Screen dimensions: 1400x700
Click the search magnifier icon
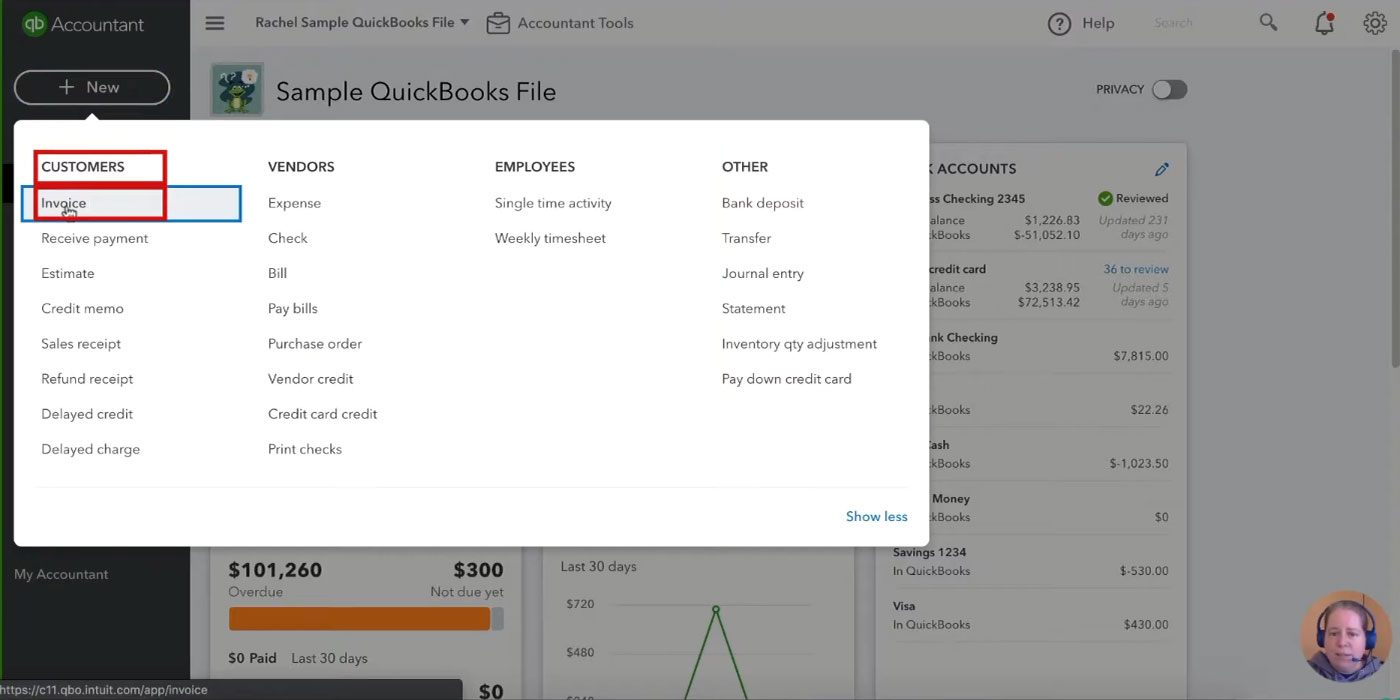(1268, 22)
